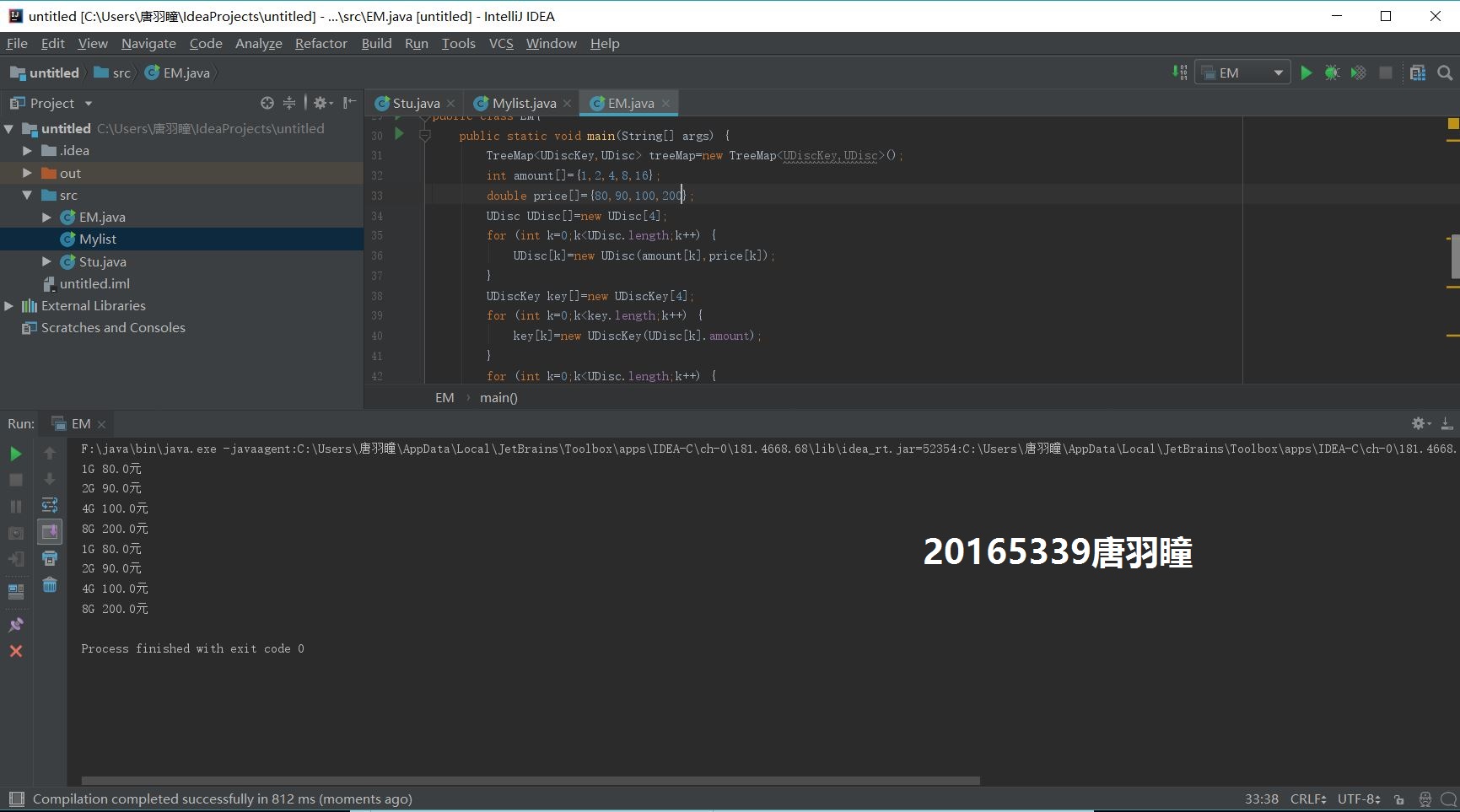The width and height of the screenshot is (1460, 812).
Task: Collapse the src folder
Action: point(27,195)
